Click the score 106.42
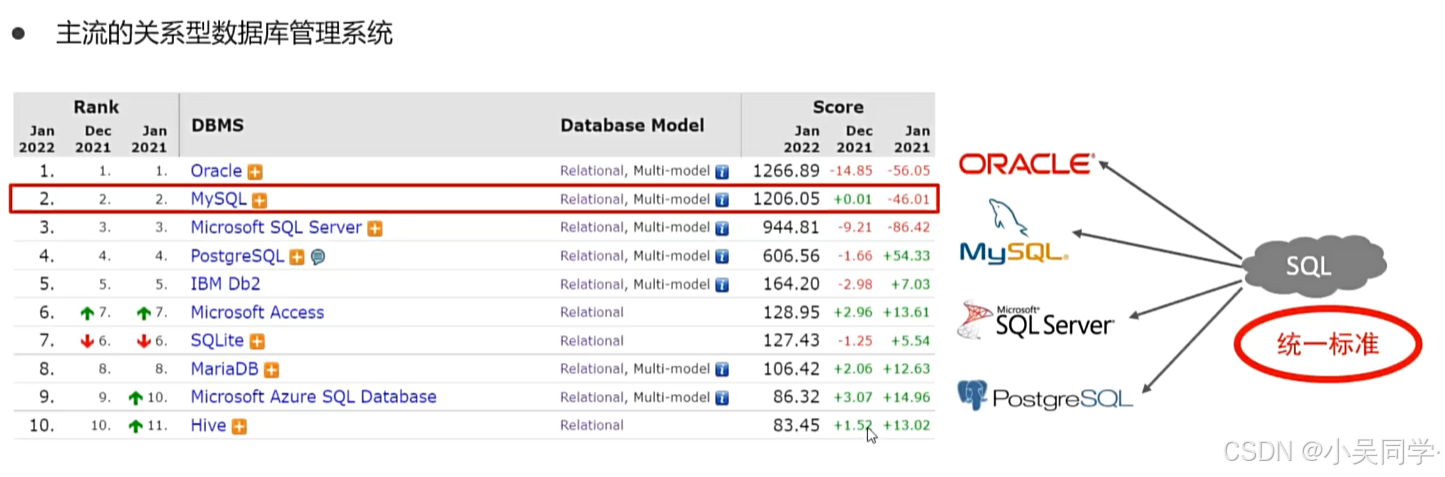Image resolution: width=1445 pixels, height=477 pixels. (792, 369)
